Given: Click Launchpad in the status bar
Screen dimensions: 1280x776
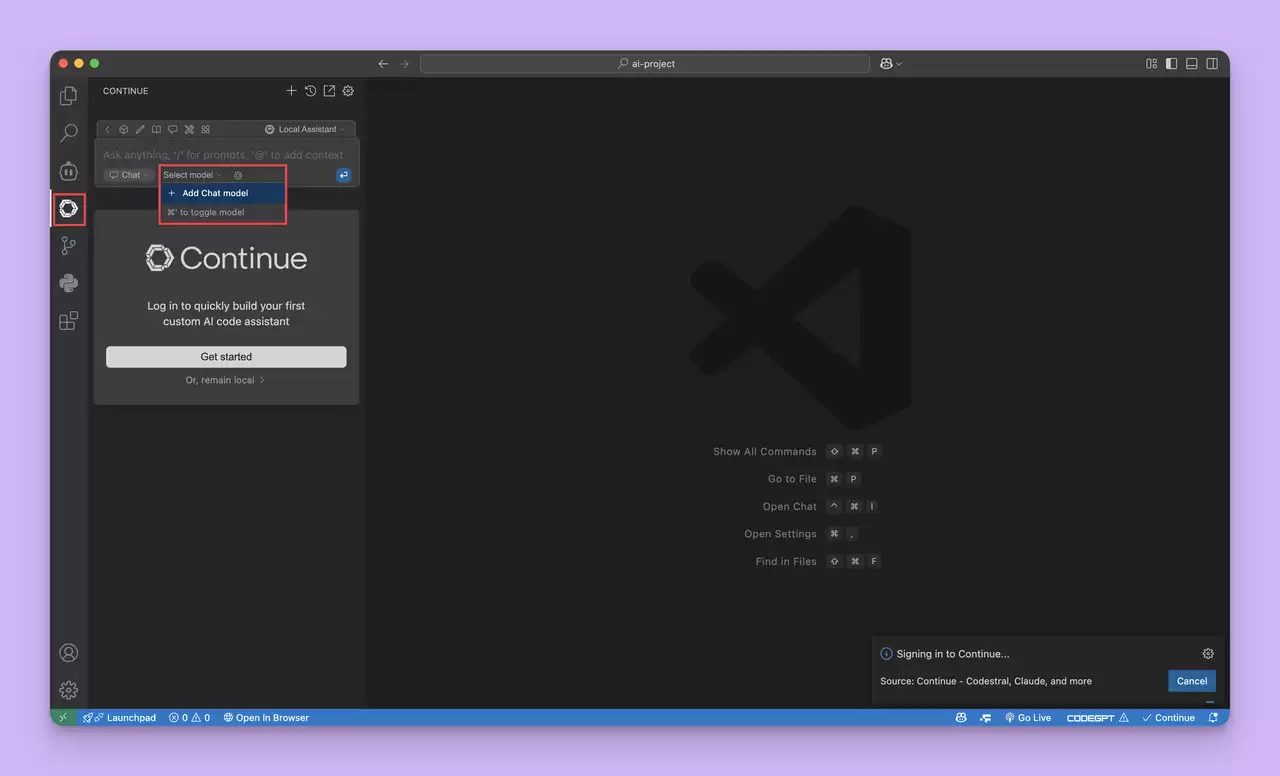Looking at the screenshot, I should click(x=120, y=718).
